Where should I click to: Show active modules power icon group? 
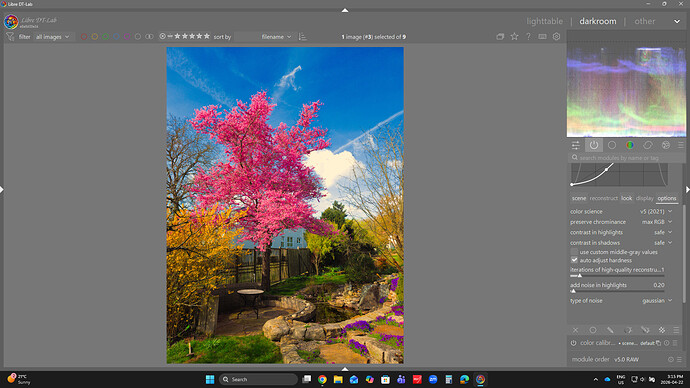[x=594, y=145]
